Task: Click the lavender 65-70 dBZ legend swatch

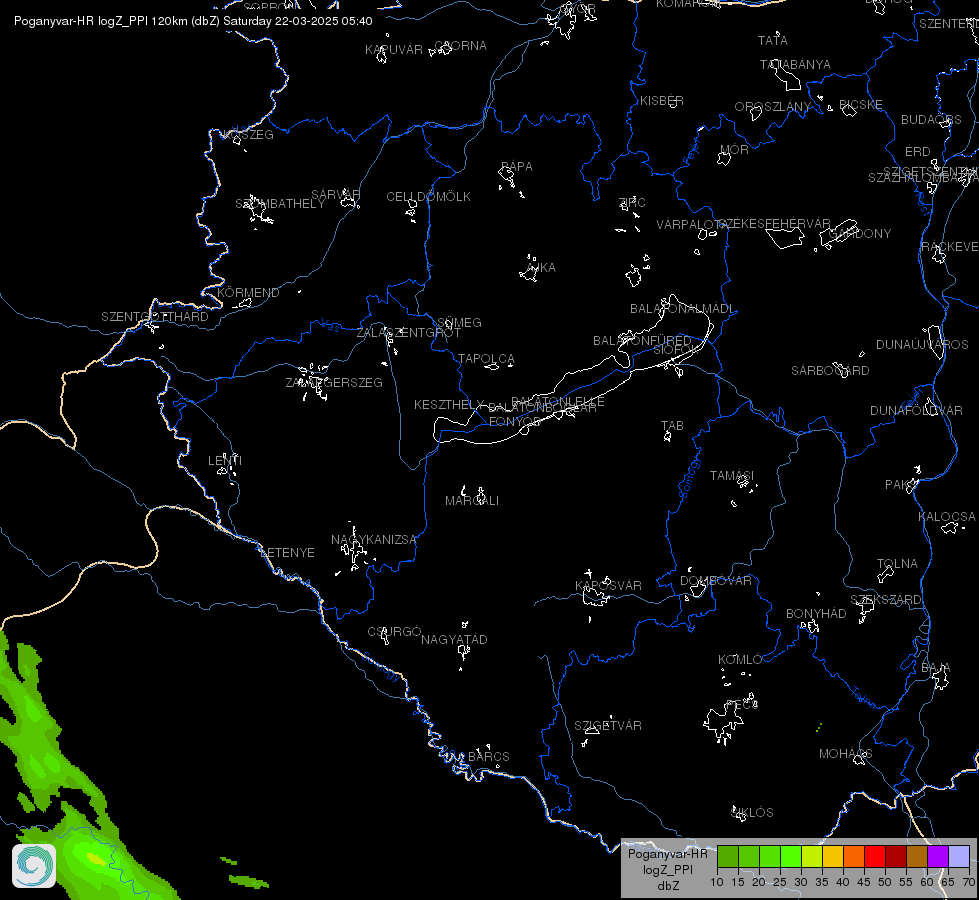Action: [x=959, y=856]
